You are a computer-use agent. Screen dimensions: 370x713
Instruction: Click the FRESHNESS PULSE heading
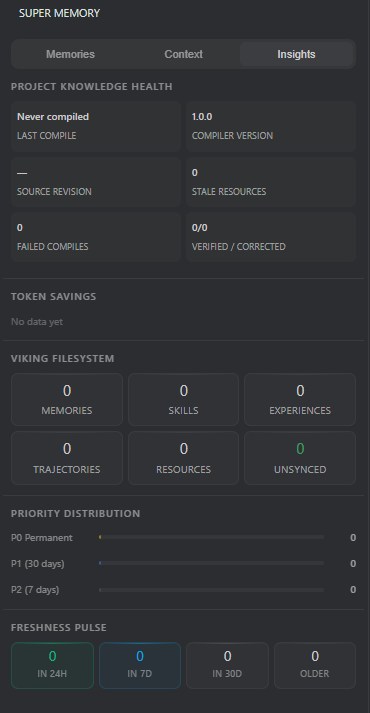[x=59, y=628]
